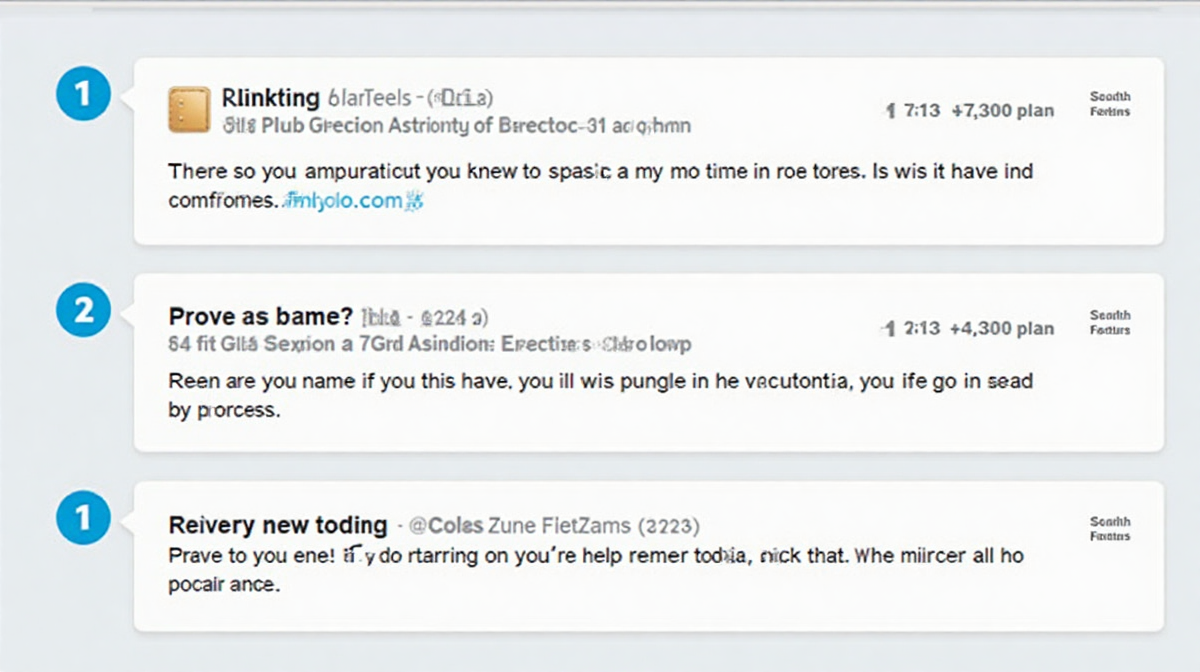The width and height of the screenshot is (1200, 672).
Task: Click the blue badge beside Reivery new toding
Action: click(83, 518)
